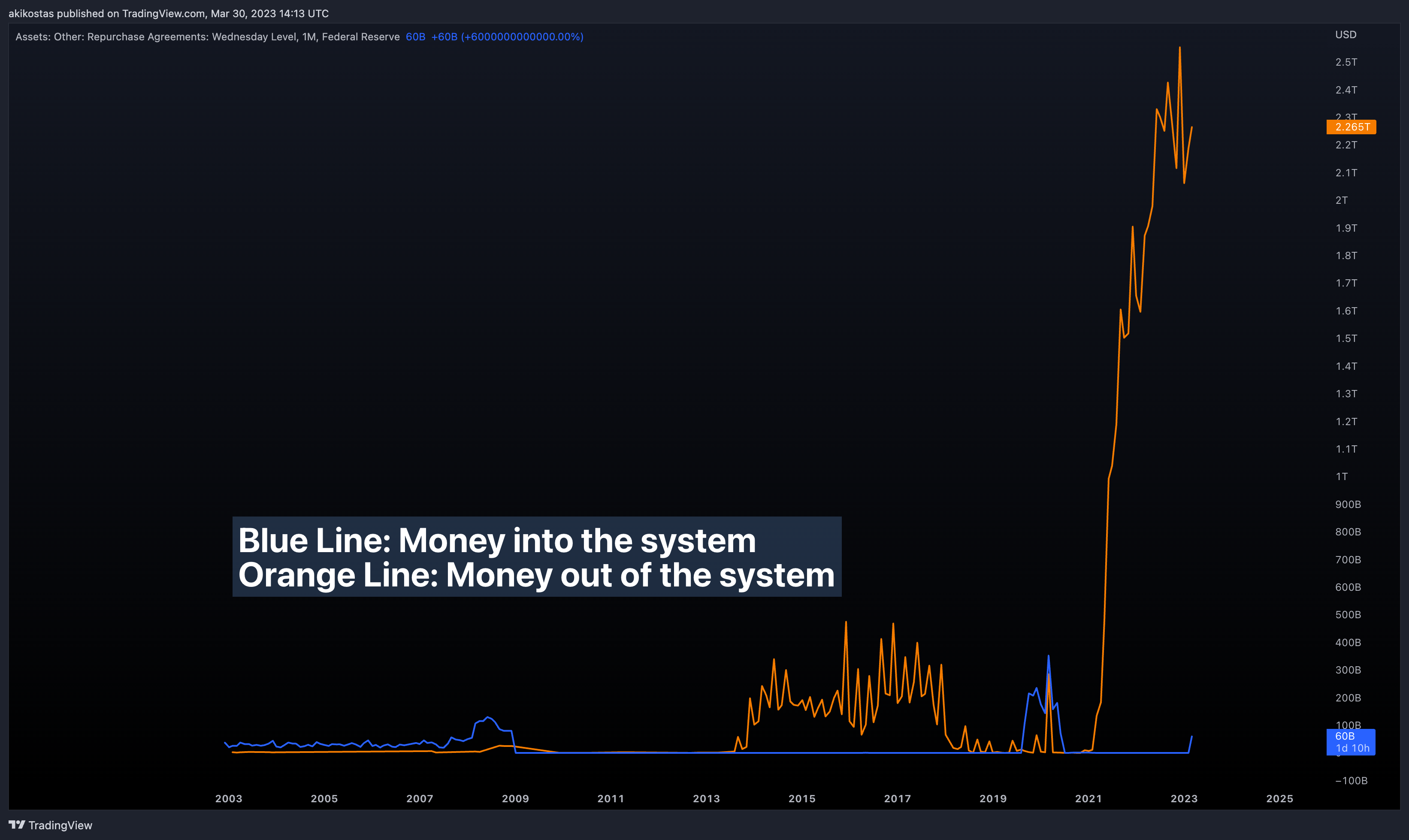Click the 500B price axis label
The height and width of the screenshot is (840, 1409).
[1348, 615]
